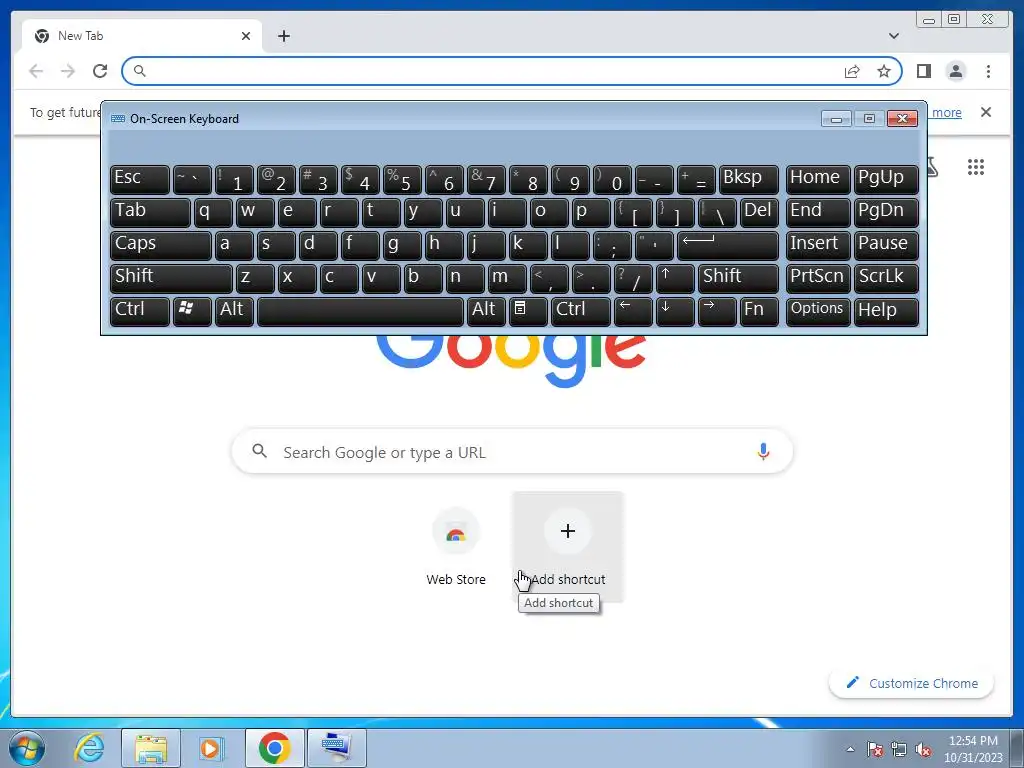Open Windows Media Player from taskbar
Screen dimensions: 1024x768
click(x=212, y=748)
